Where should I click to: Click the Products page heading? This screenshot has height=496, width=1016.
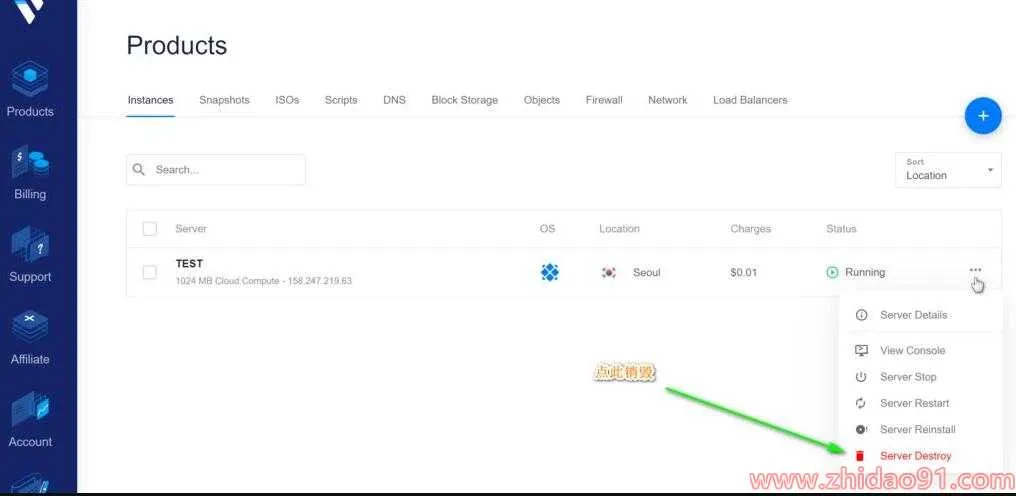tap(177, 45)
